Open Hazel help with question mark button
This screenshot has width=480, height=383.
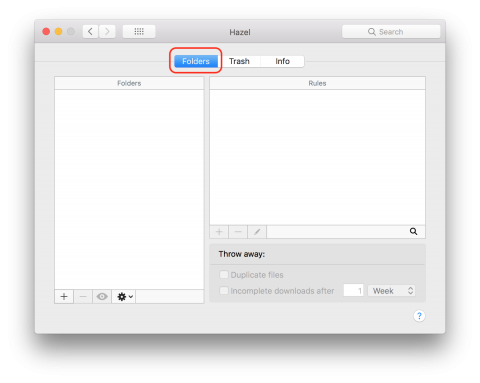coord(419,316)
